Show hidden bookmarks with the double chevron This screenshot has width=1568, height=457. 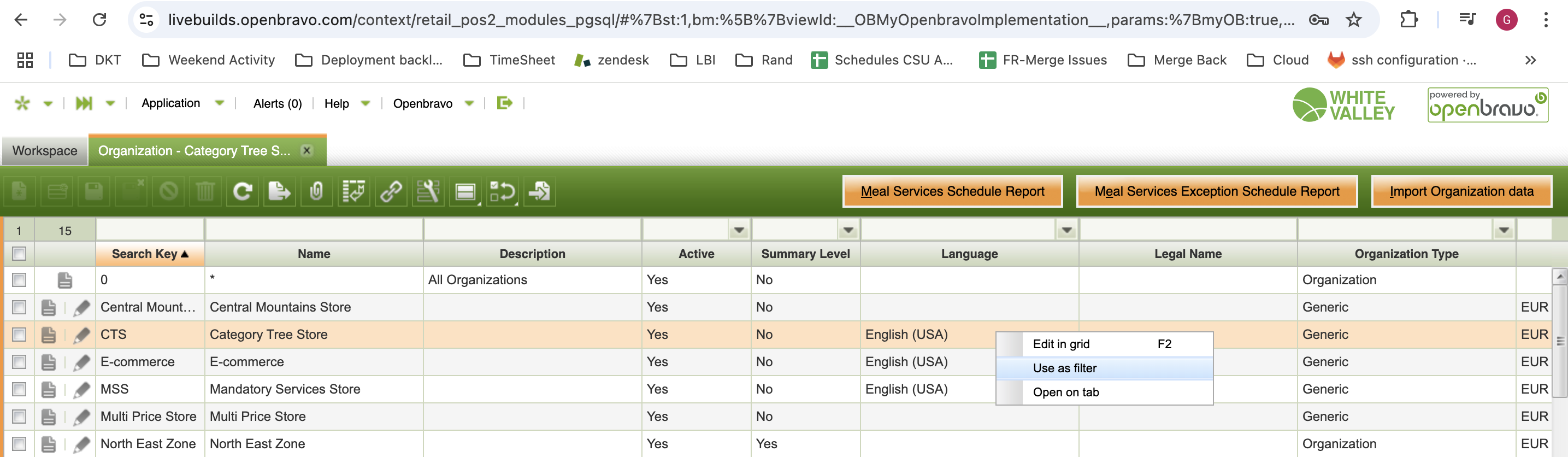[x=1530, y=60]
